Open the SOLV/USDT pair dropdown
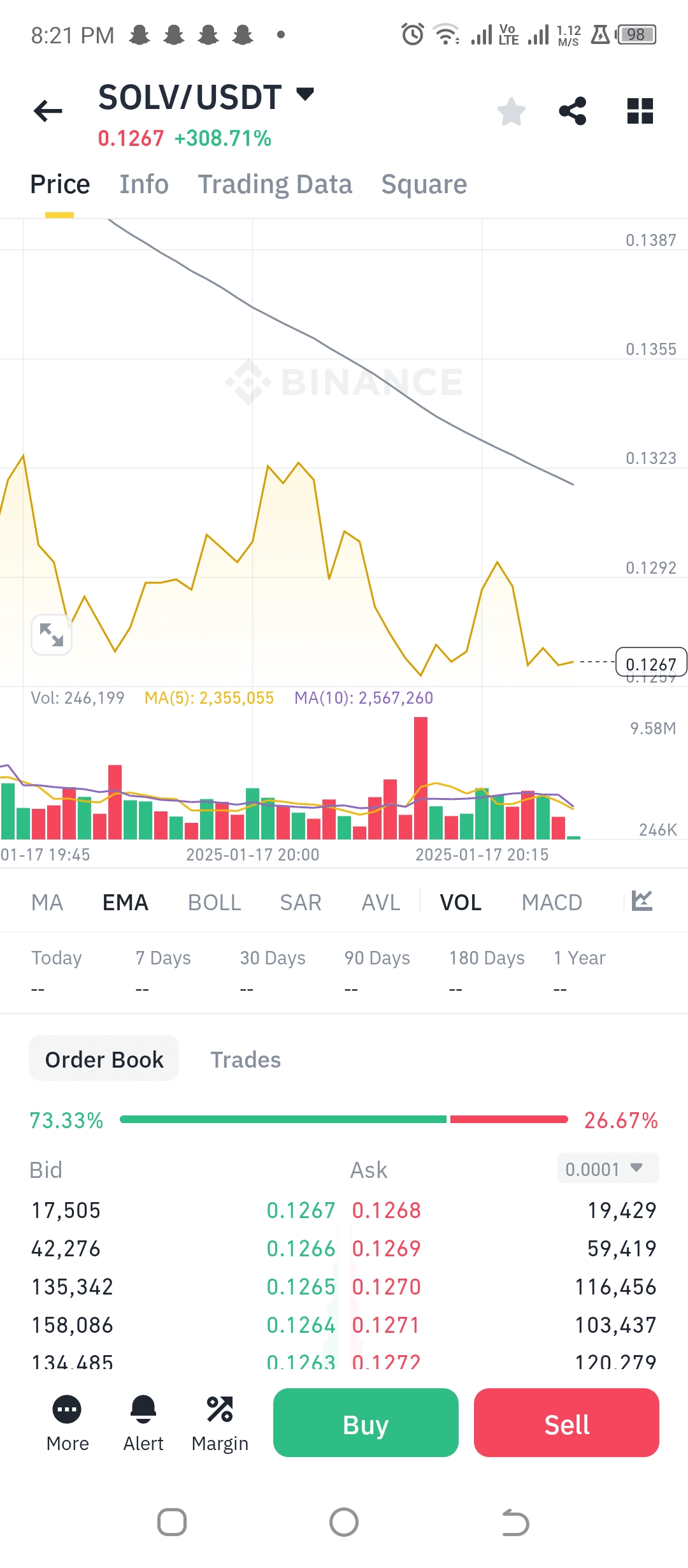Image resolution: width=688 pixels, height=1568 pixels. coord(305,95)
